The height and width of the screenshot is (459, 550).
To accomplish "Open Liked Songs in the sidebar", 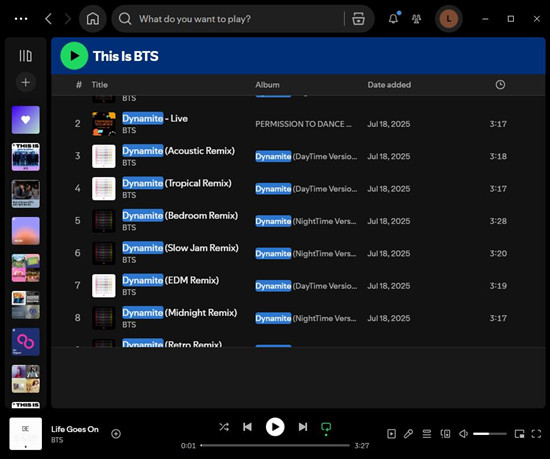I will point(26,120).
